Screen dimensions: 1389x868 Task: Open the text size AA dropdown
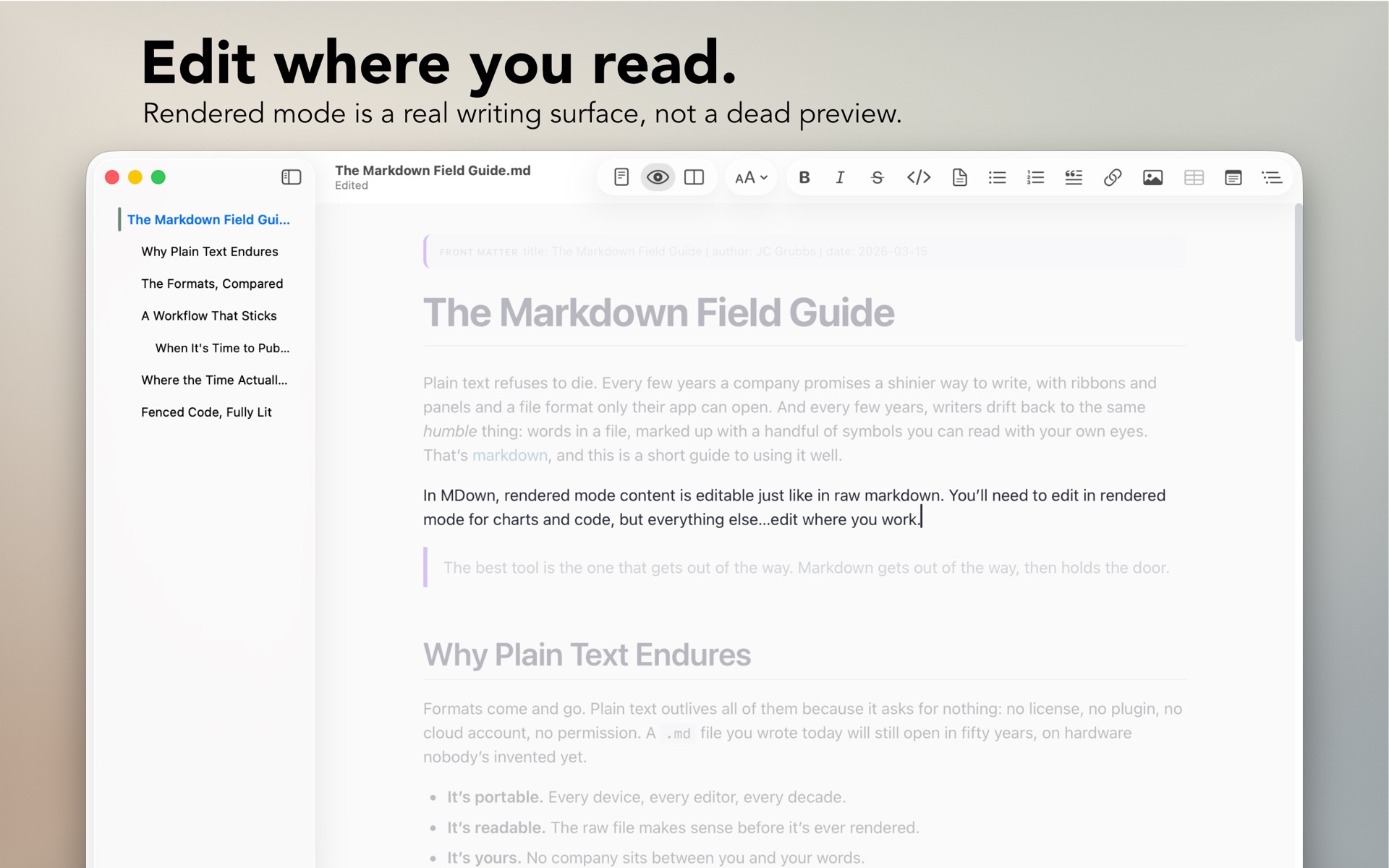click(751, 178)
